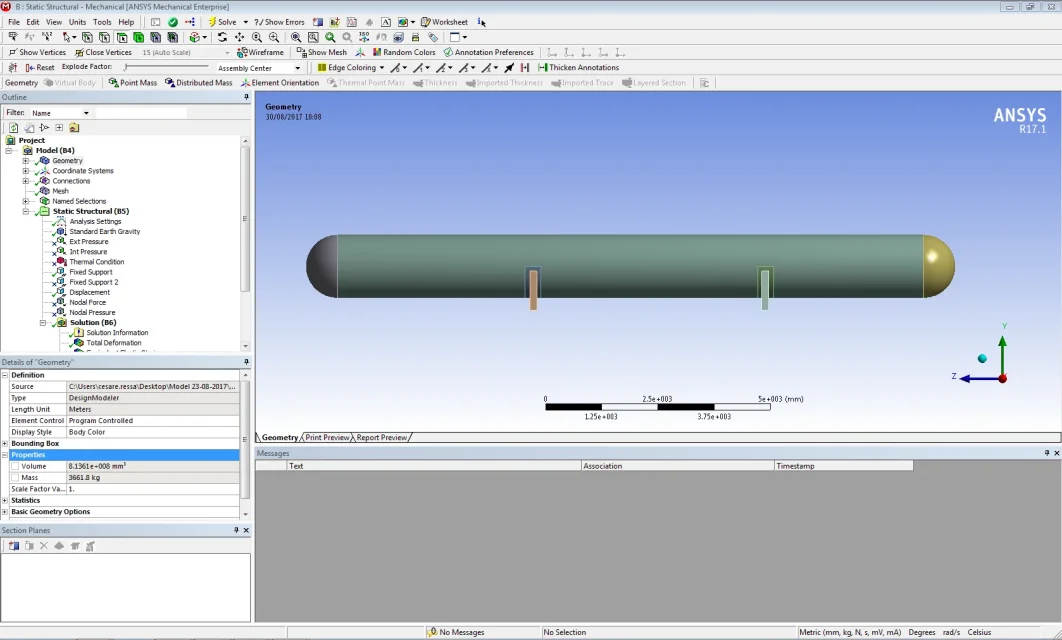
Task: Tick the Mass checkbox in Details
Action: pyautogui.click(x=15, y=478)
